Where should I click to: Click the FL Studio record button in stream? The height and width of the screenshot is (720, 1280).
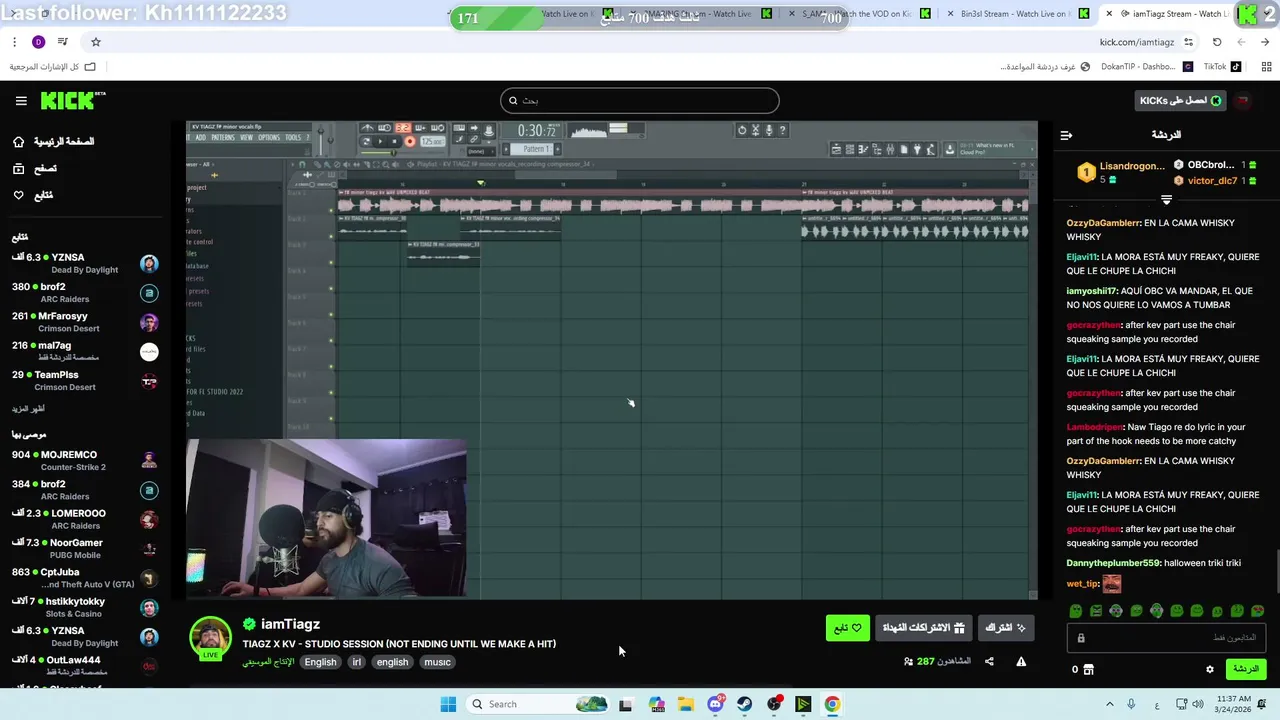click(409, 142)
